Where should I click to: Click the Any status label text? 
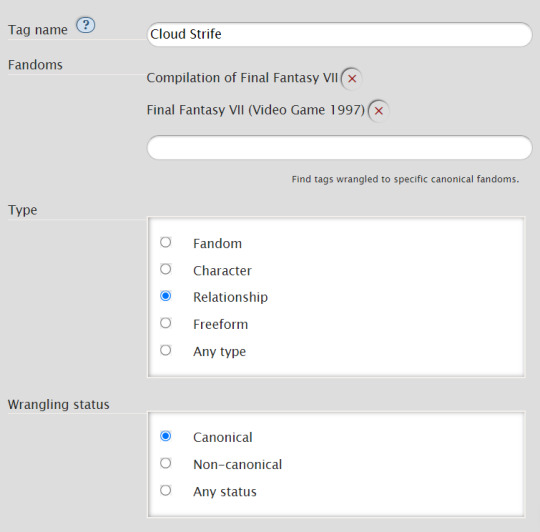(x=225, y=492)
